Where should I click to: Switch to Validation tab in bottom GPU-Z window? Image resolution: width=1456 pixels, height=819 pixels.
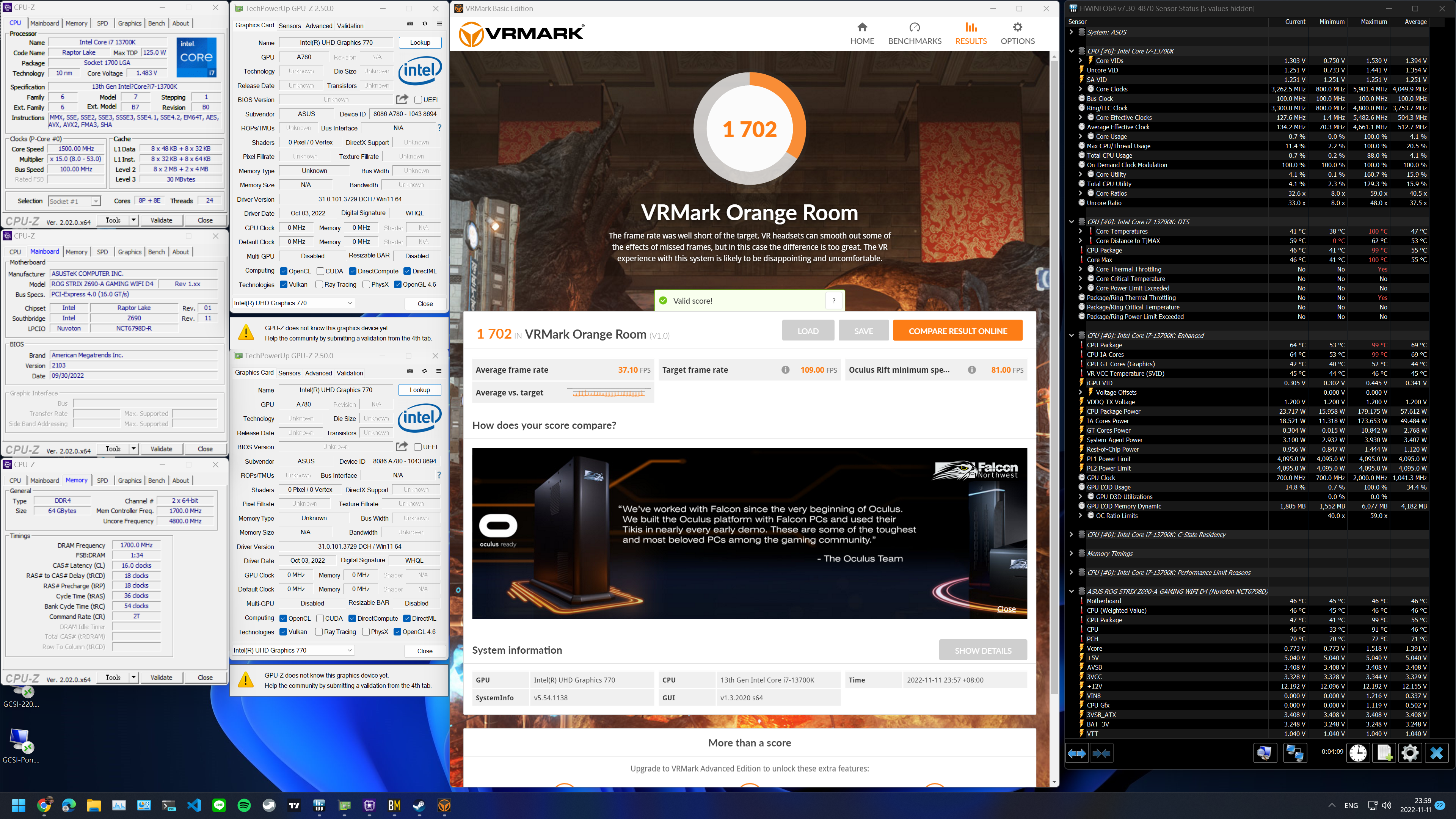point(350,373)
